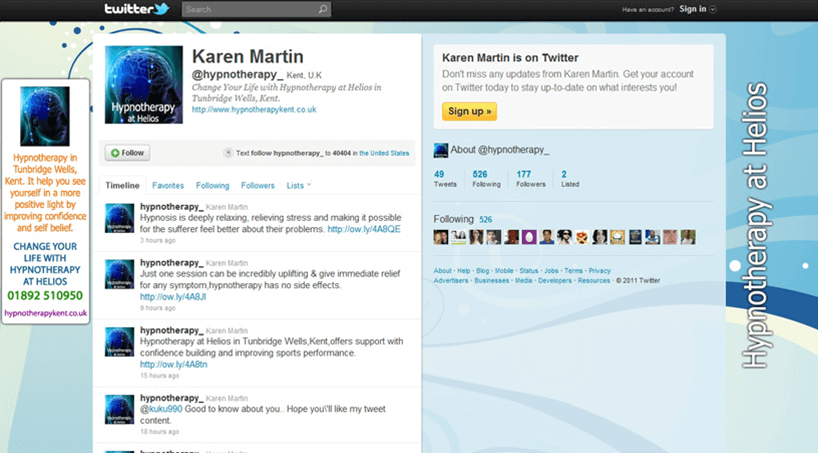This screenshot has width=818, height=453.
Task: Click the 526 Following stat
Action: tap(486, 178)
